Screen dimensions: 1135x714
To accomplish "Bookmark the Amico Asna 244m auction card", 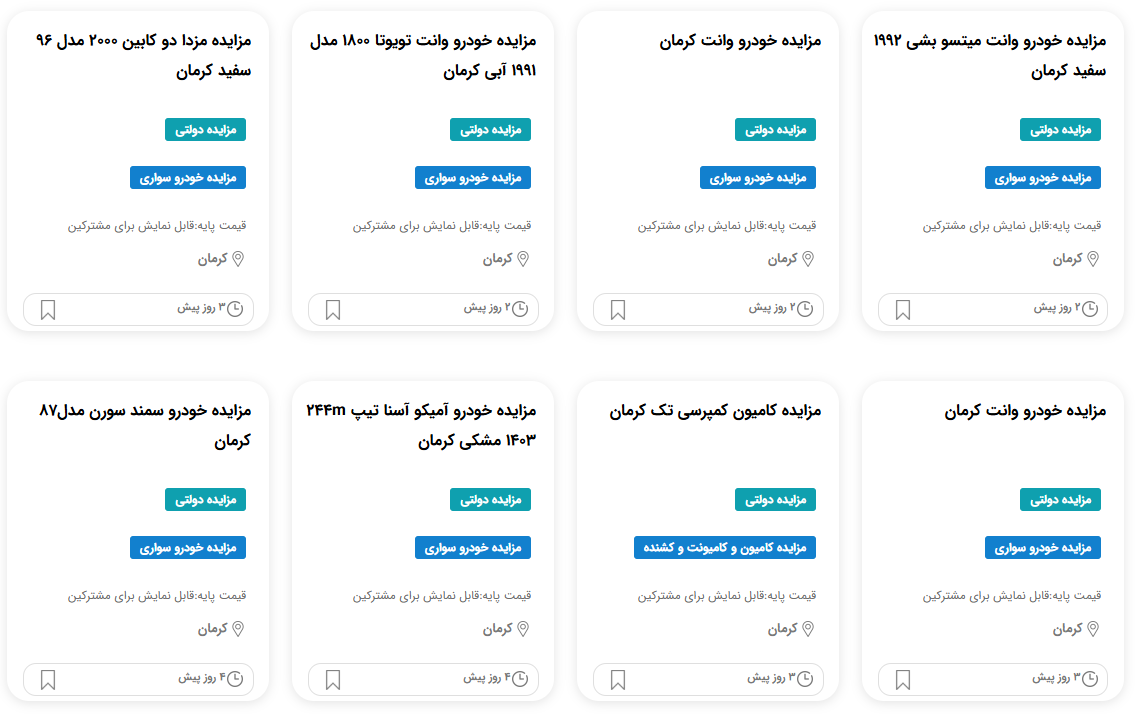I will click(x=333, y=680).
